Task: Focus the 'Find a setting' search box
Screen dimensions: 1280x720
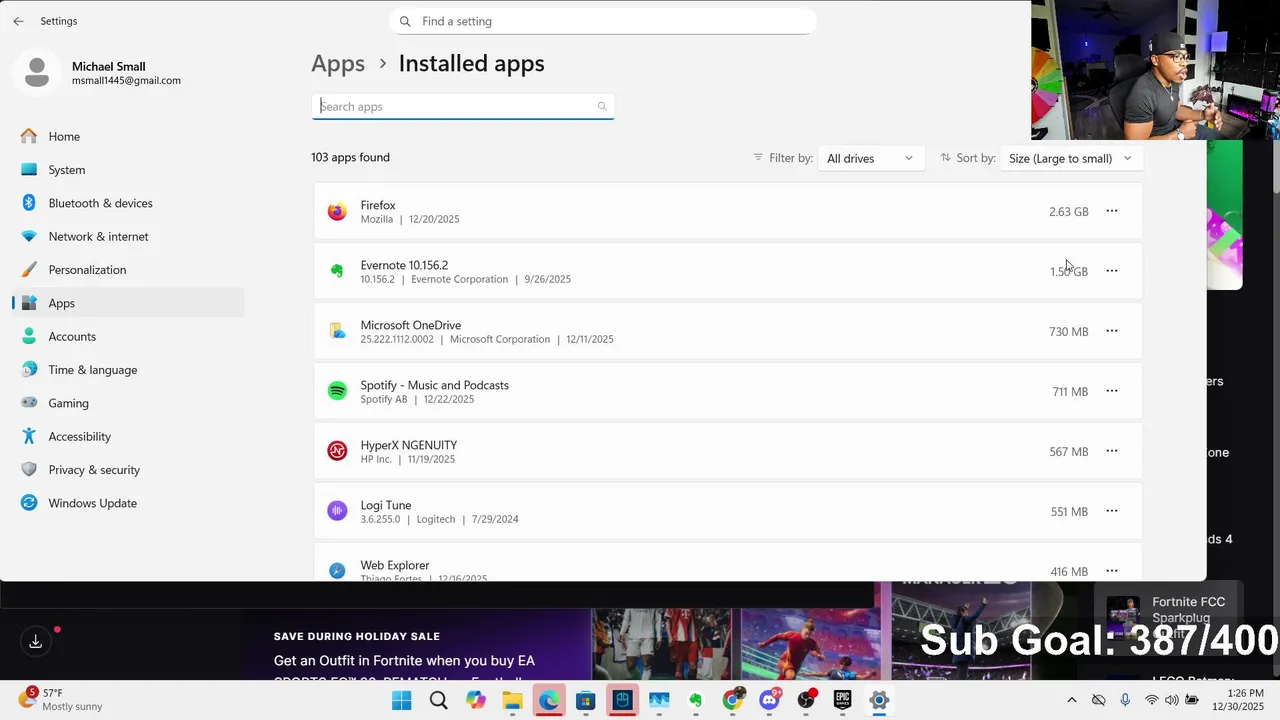Action: [603, 21]
